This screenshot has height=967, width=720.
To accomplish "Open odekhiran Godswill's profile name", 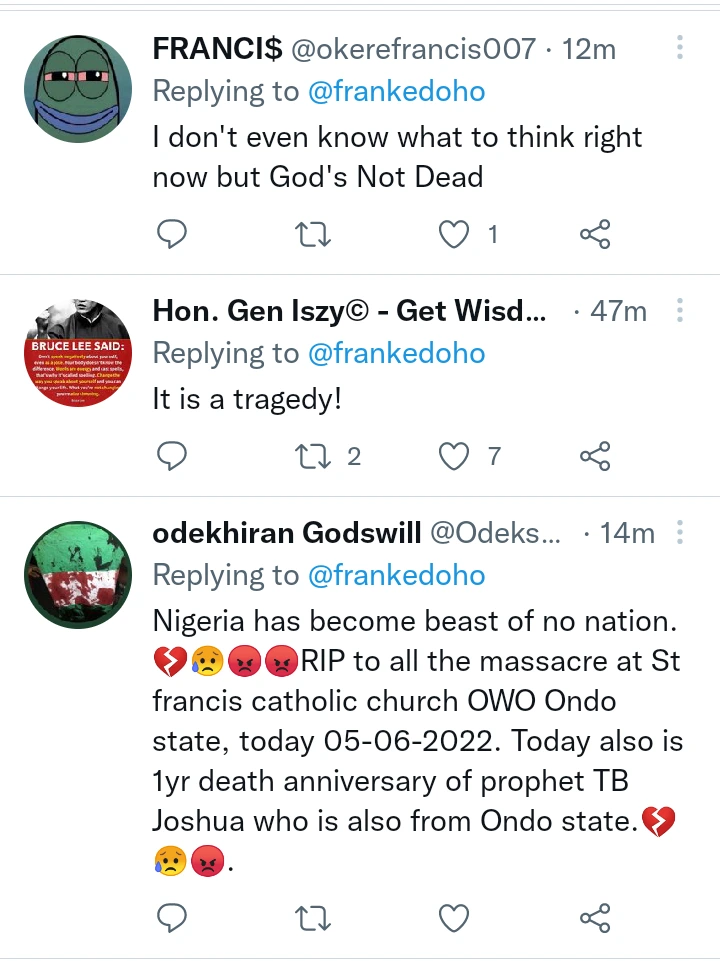I will pyautogui.click(x=287, y=534).
